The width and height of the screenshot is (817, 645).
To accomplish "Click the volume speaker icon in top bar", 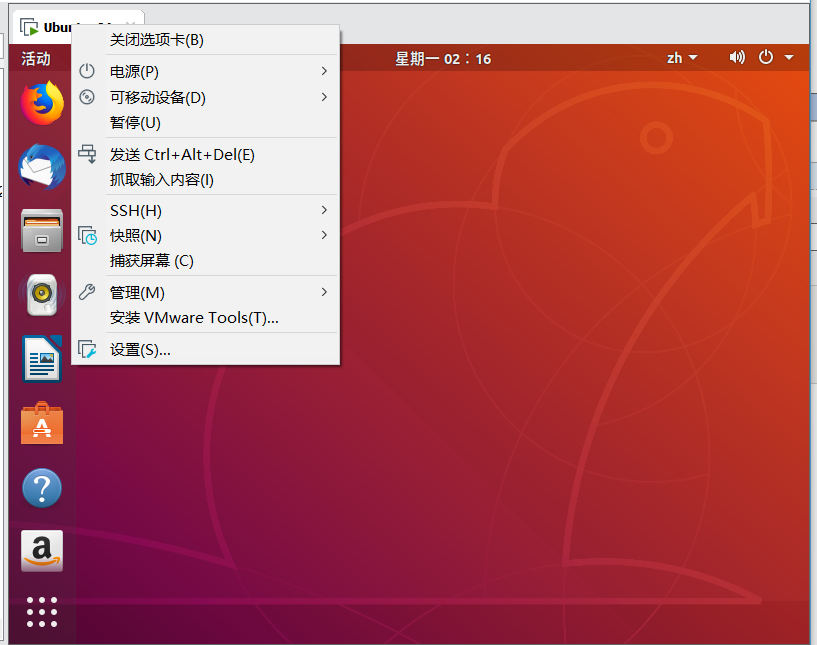I will [737, 57].
